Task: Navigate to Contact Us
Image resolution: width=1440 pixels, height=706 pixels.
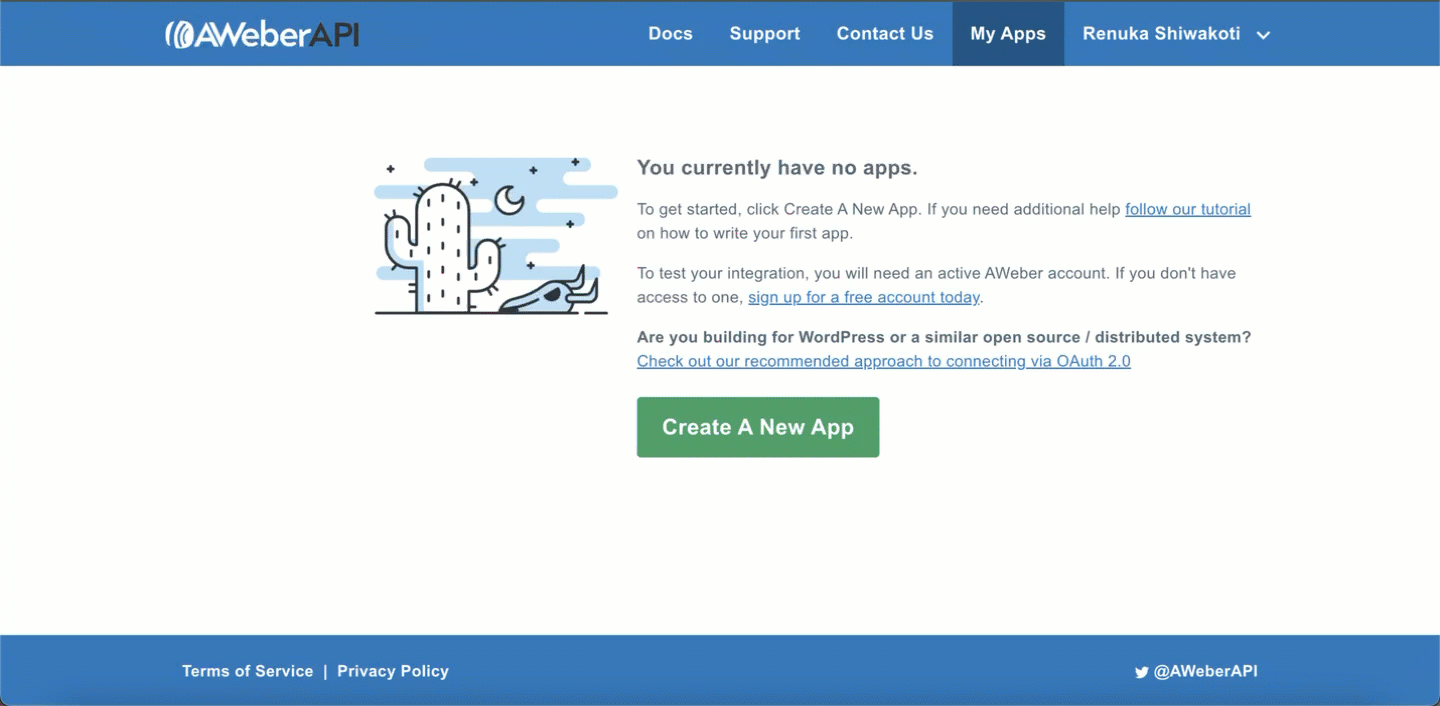Action: tap(884, 33)
